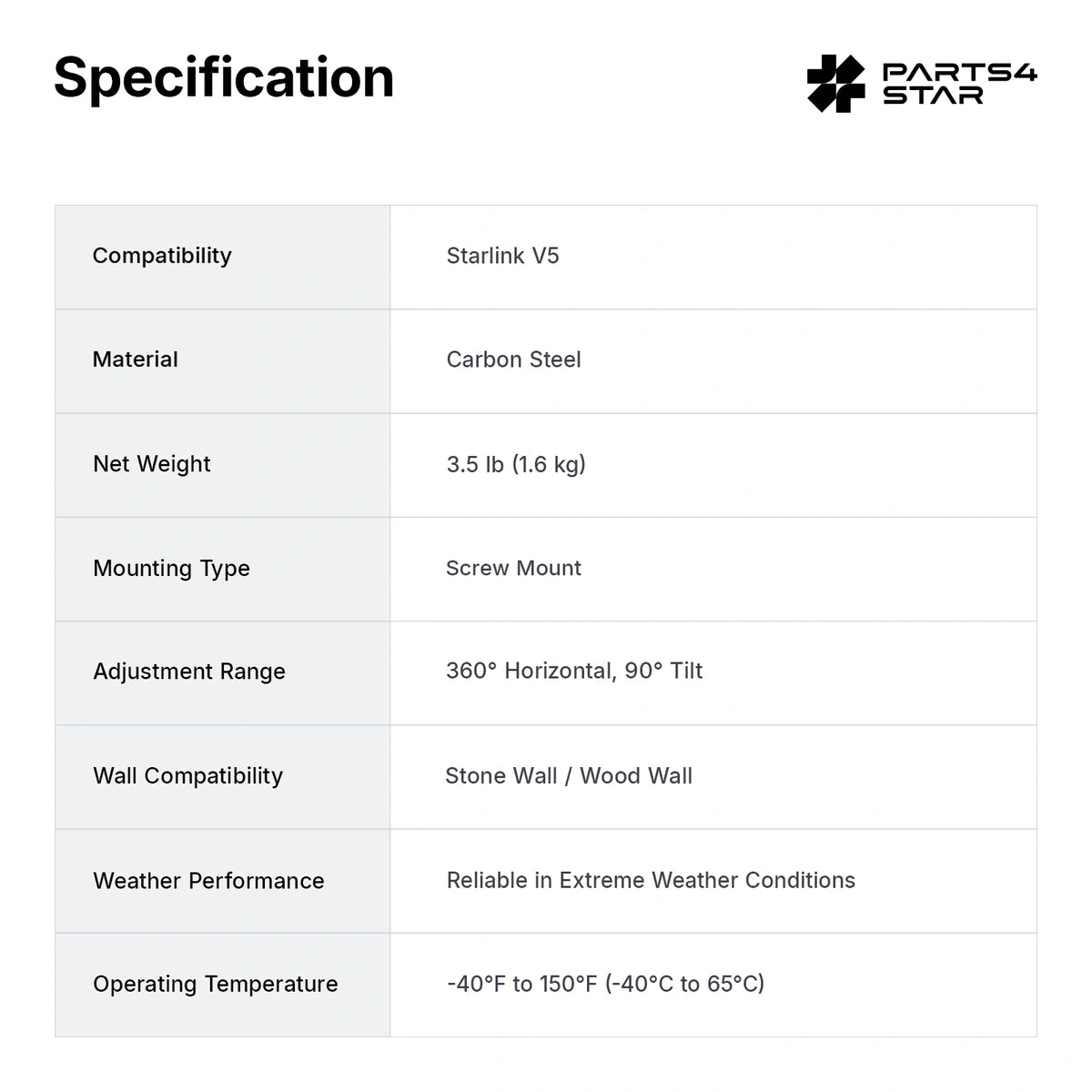Select the Adjustment Range label
Image resolution: width=1092 pixels, height=1092 pixels.
[189, 672]
